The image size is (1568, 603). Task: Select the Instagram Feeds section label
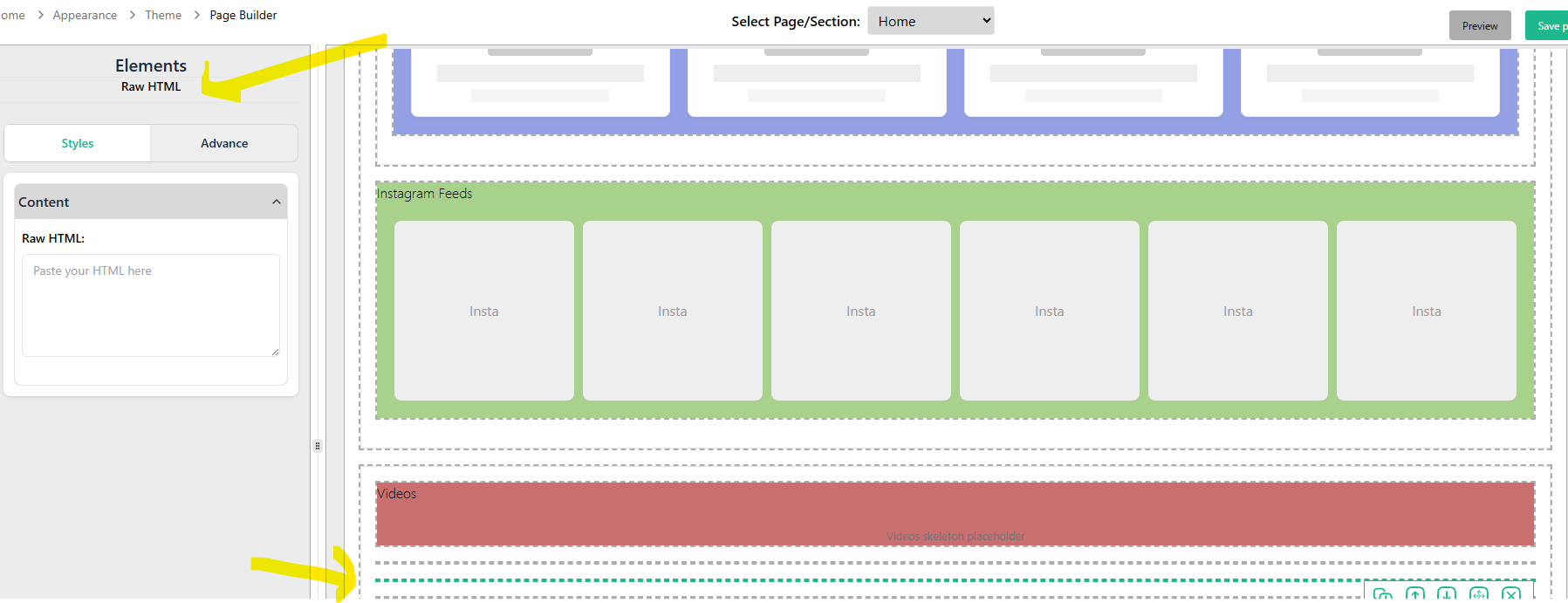(x=425, y=194)
